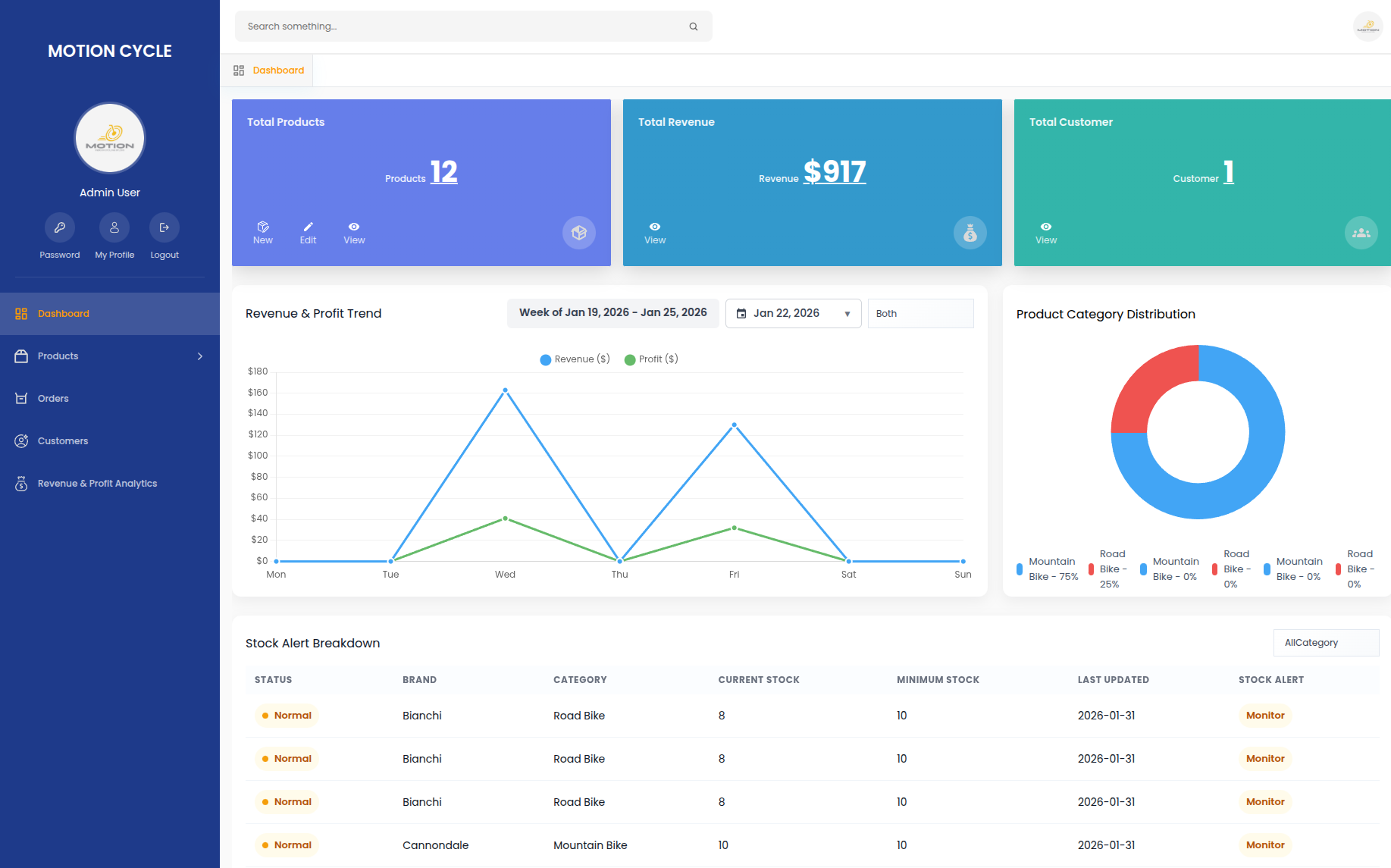Toggle the View eye on Total Customer card
Image resolution: width=1391 pixels, height=868 pixels.
pos(1045,227)
